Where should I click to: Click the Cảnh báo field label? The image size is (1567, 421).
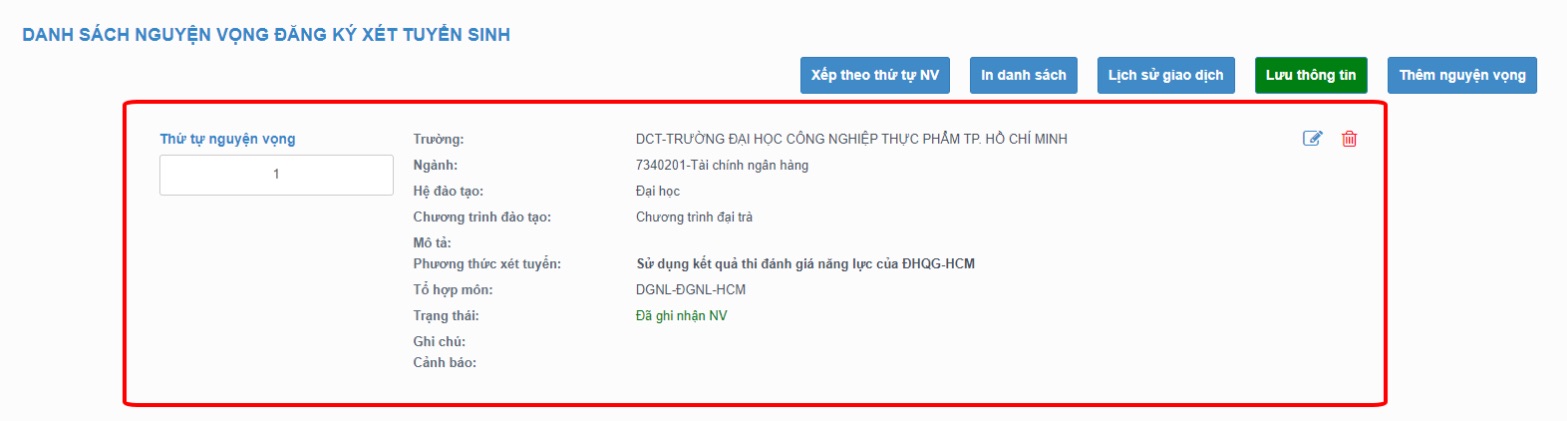coord(444,362)
